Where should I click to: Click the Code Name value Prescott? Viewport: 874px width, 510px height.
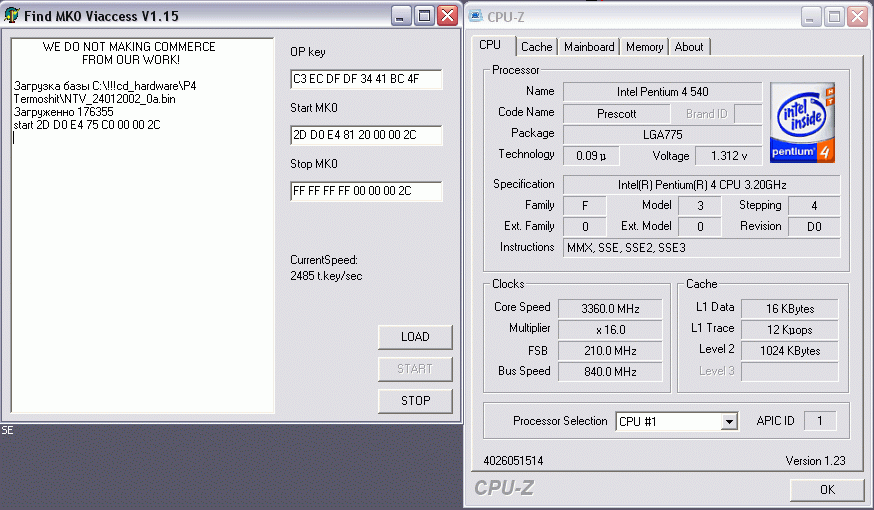coord(616,114)
